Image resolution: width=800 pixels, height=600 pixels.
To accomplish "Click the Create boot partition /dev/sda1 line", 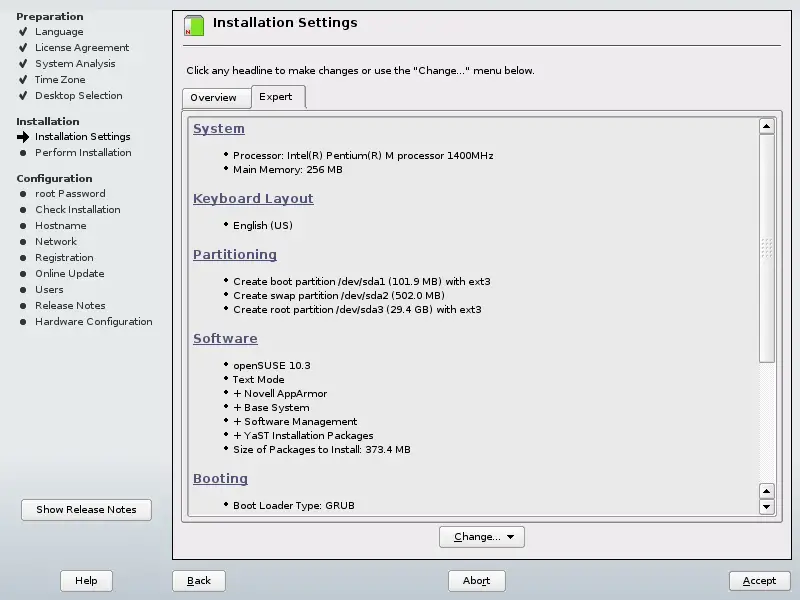I will 362,282.
